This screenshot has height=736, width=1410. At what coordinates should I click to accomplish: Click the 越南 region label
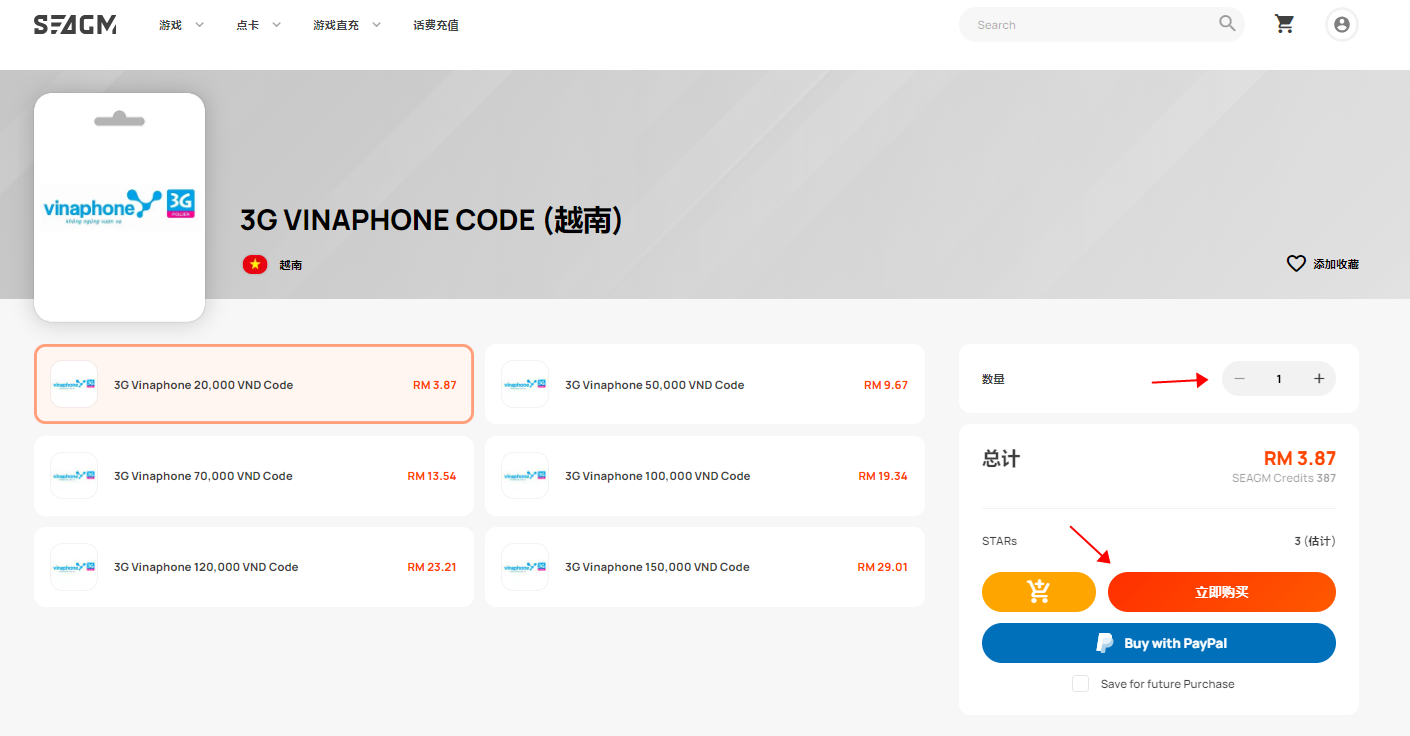(x=290, y=265)
